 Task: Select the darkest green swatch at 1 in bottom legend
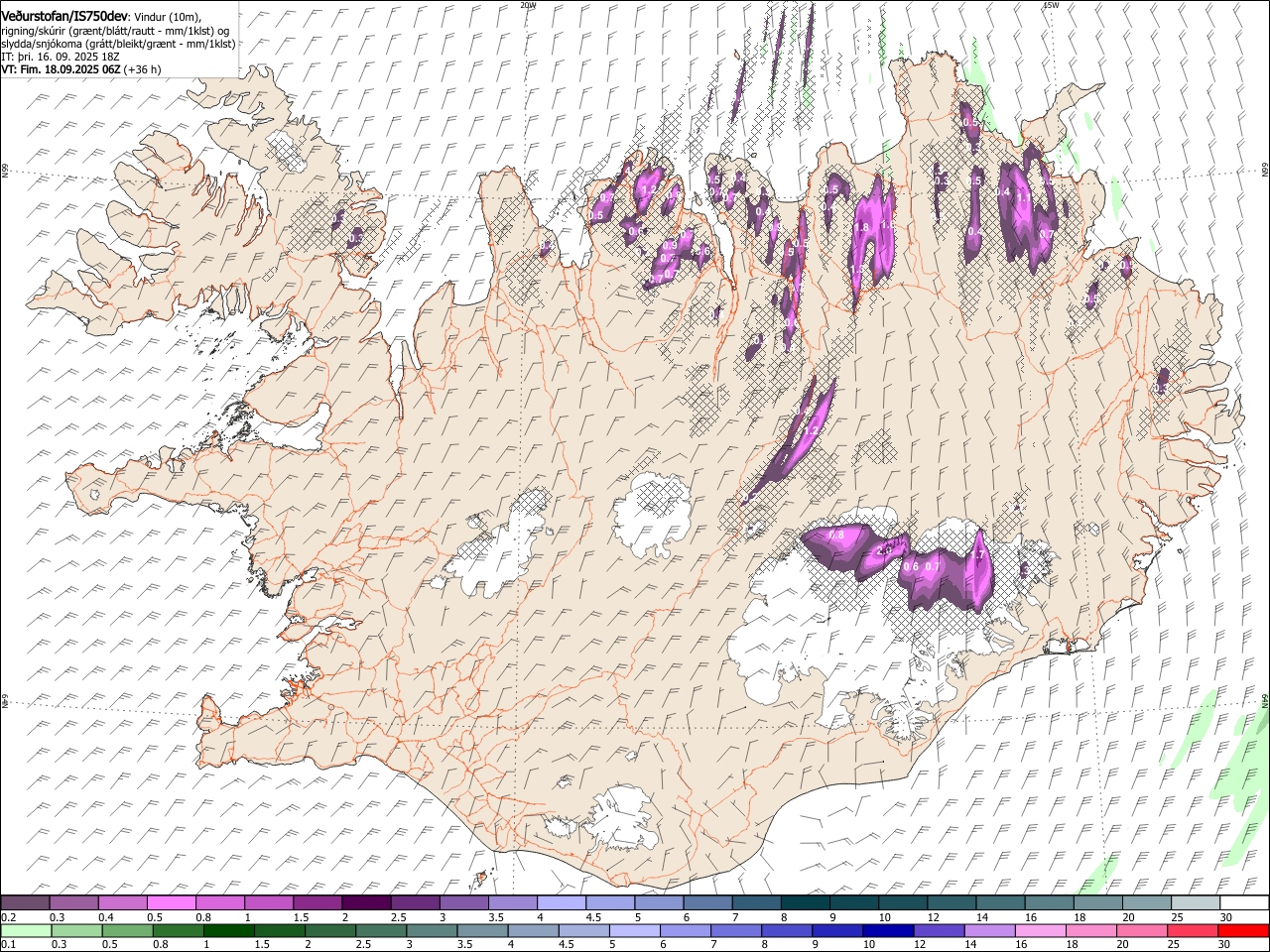pos(229,930)
